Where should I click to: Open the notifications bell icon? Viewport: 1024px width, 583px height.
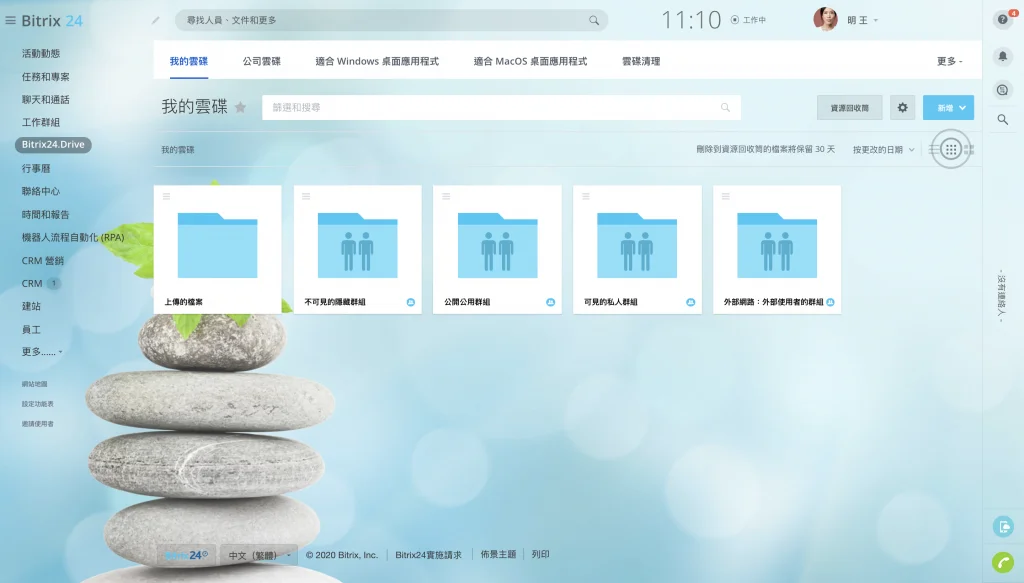(1003, 56)
